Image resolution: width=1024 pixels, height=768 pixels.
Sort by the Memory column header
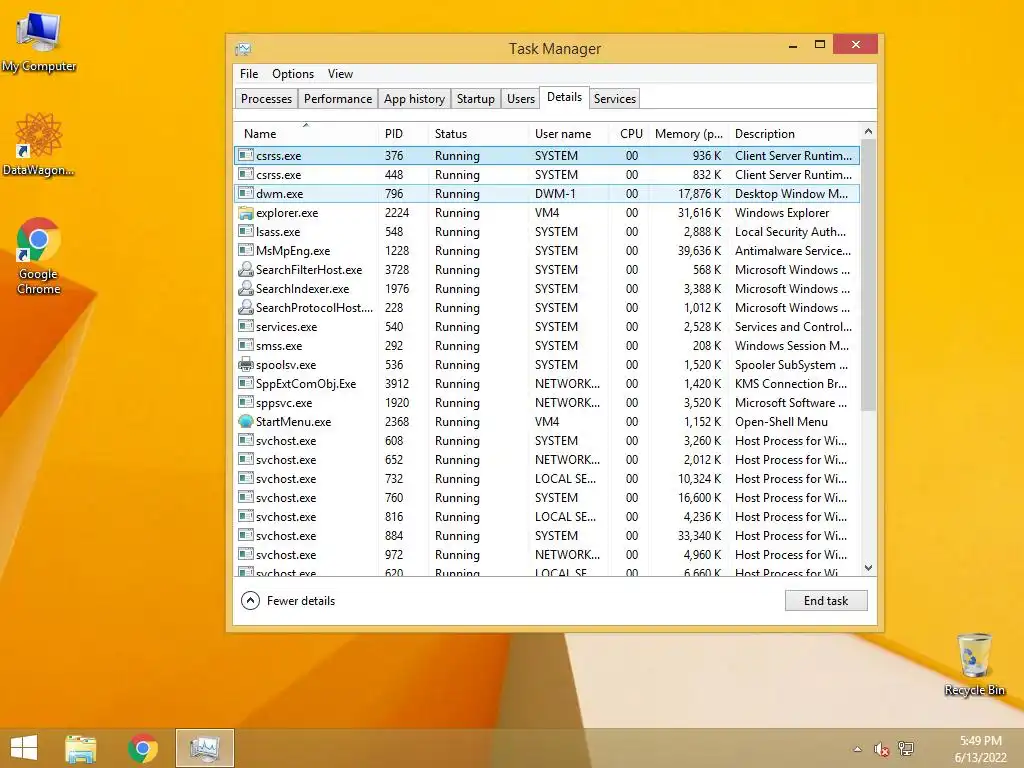688,134
